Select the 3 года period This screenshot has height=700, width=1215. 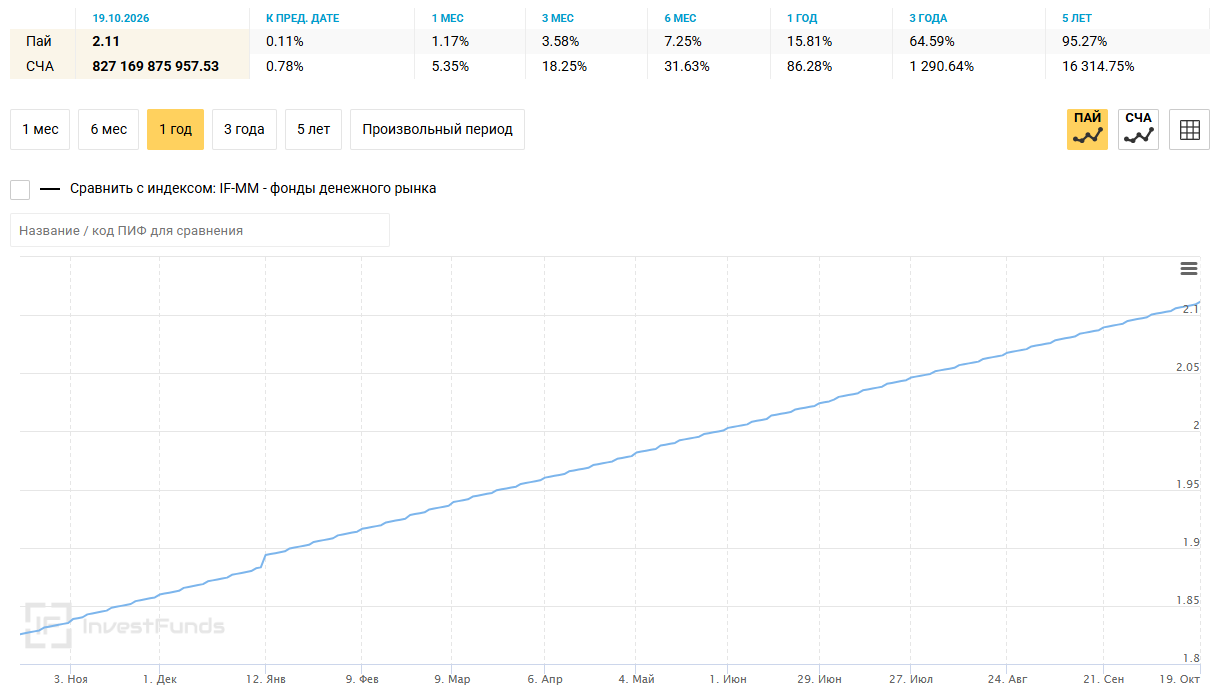pyautogui.click(x=244, y=130)
